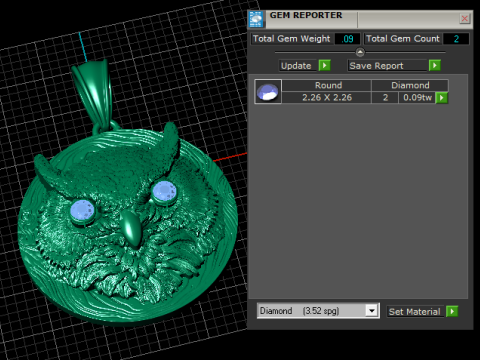This screenshot has width=480, height=360.
Task: Click the Gem Reporter logo icon
Action: [256, 19]
